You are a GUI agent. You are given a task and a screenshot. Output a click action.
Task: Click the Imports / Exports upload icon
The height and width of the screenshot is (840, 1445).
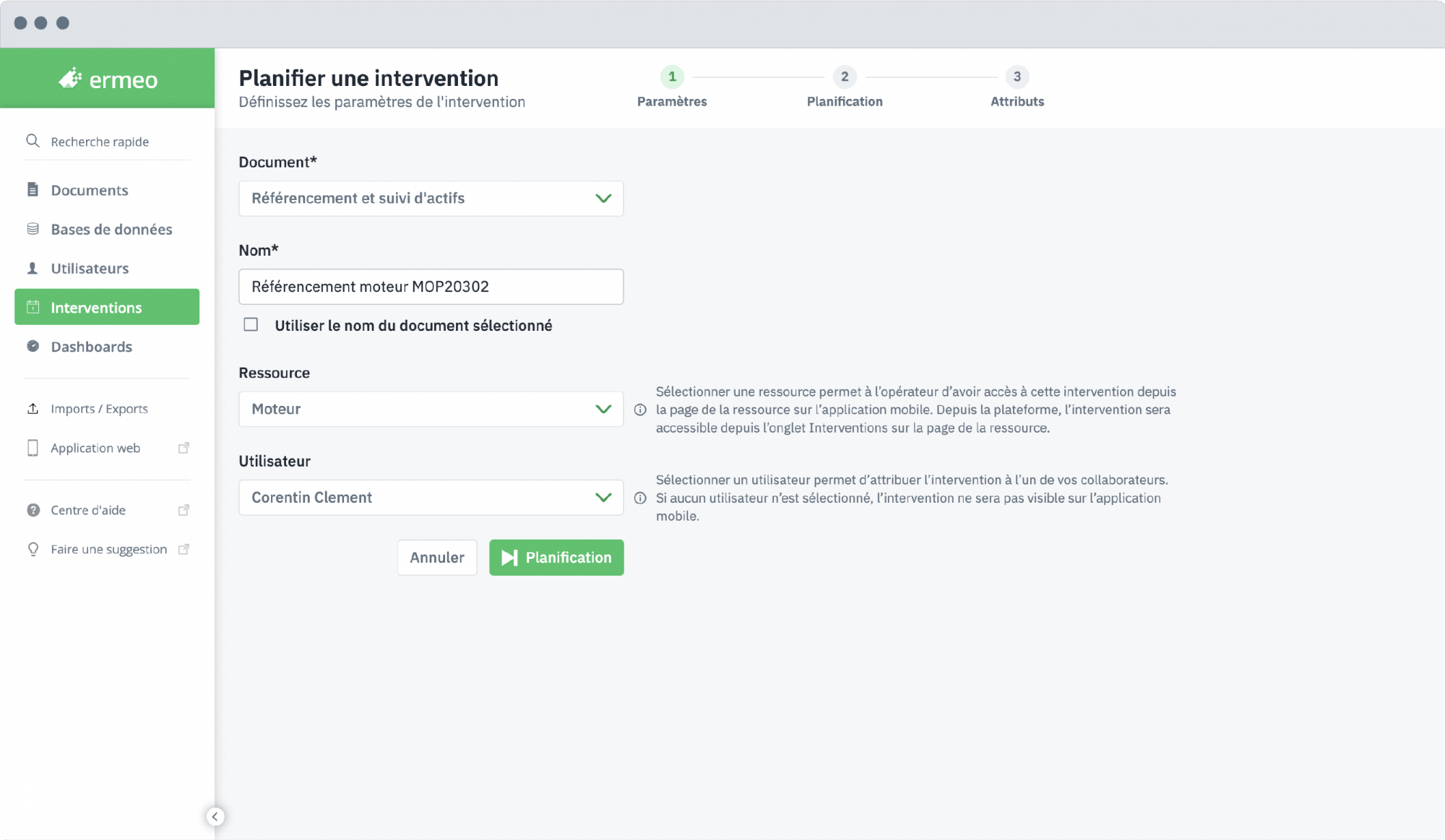coord(33,408)
